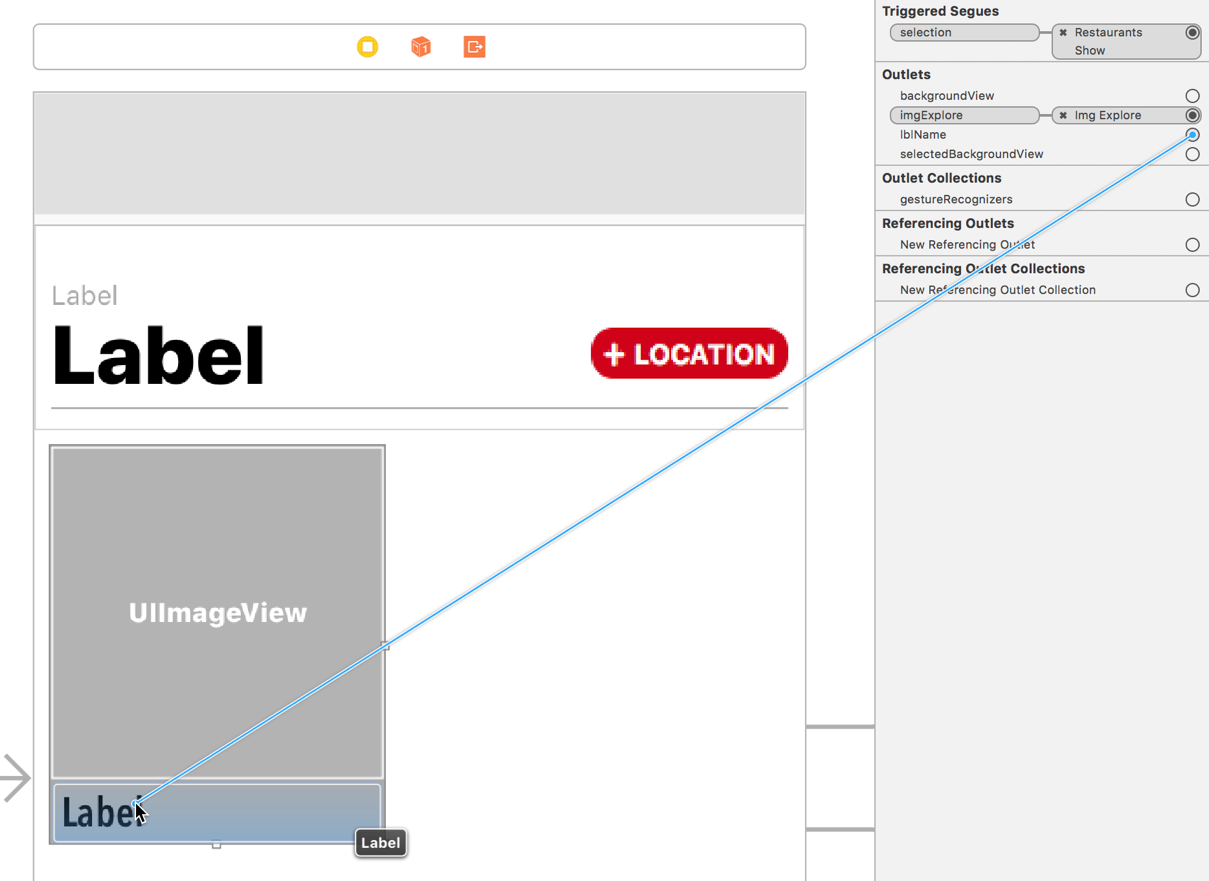
Task: Remove the Restaurants Show segue connection
Action: (x=1063, y=33)
